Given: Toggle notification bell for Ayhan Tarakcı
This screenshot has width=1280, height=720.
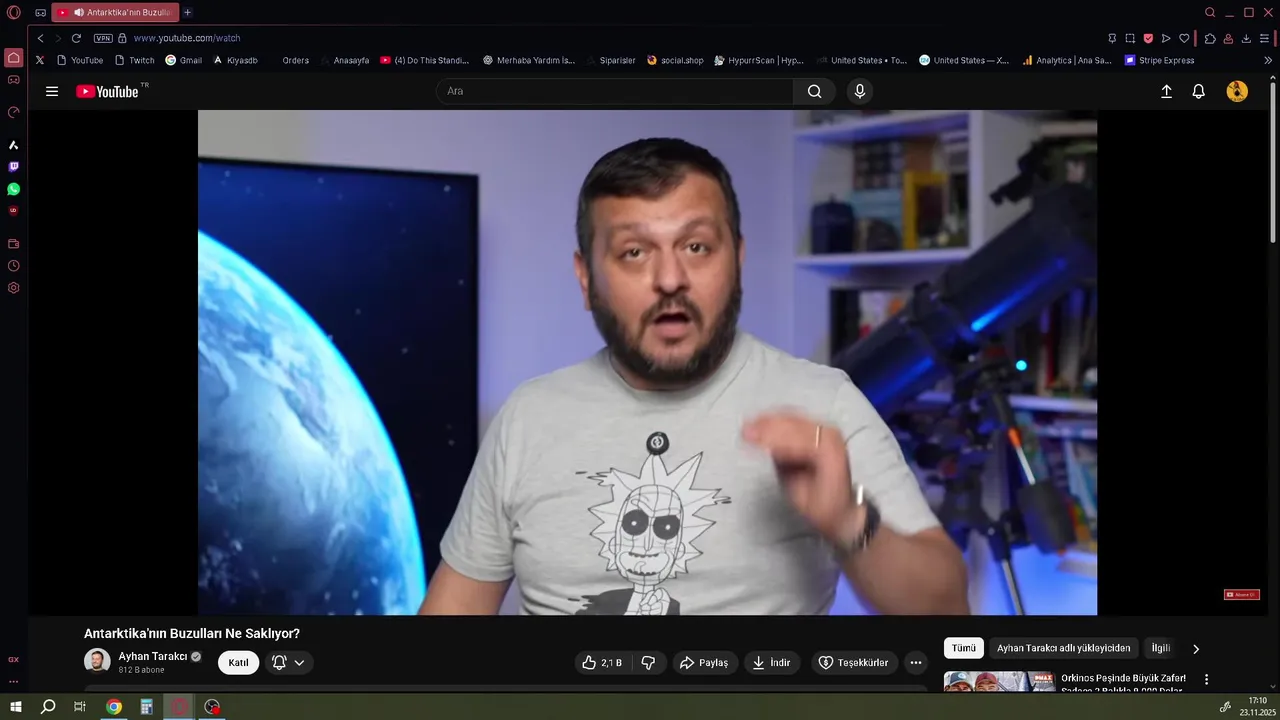Looking at the screenshot, I should (279, 662).
